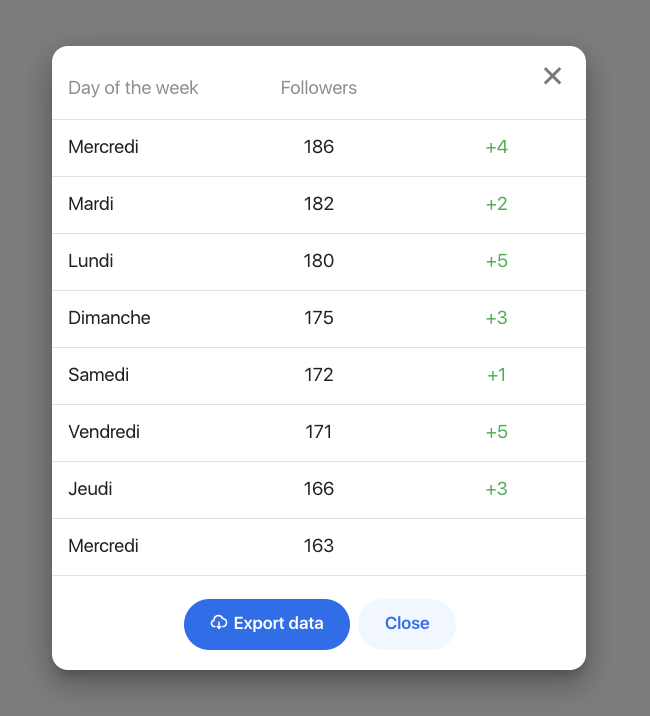This screenshot has width=650, height=716.
Task: Click the 175 followers value
Action: point(319,318)
